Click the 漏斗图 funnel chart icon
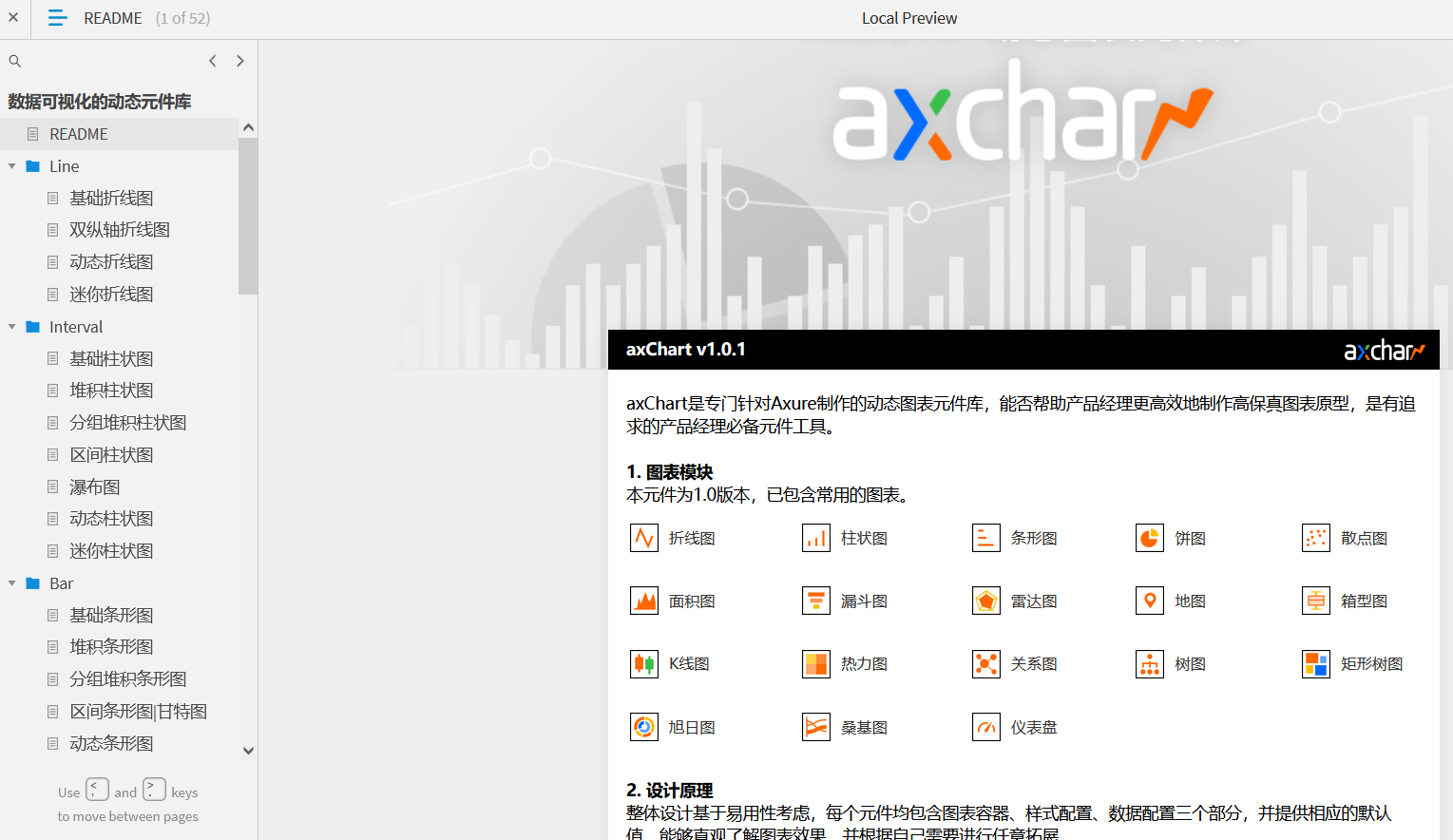The image size is (1453, 840). (x=816, y=601)
